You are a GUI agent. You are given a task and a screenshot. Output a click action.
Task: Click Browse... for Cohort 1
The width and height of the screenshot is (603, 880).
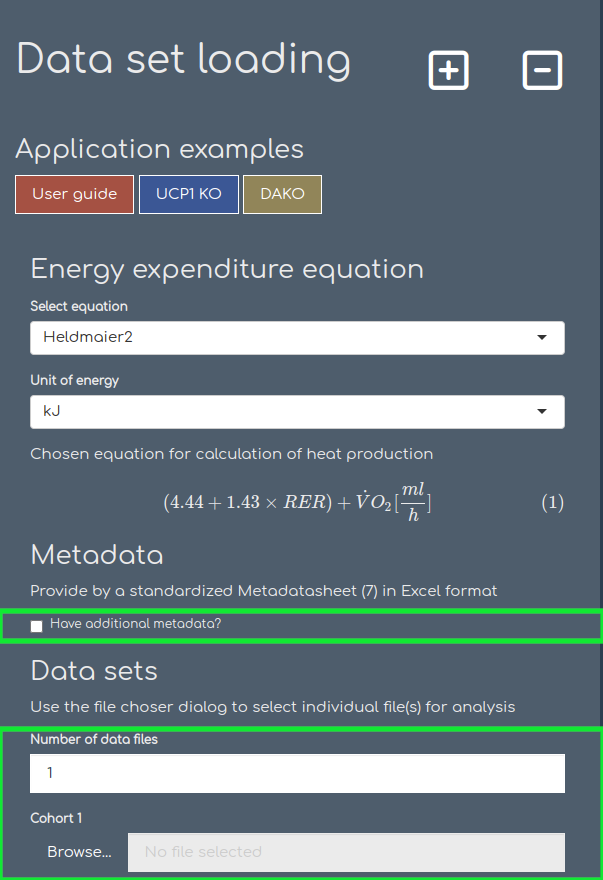tap(79, 852)
